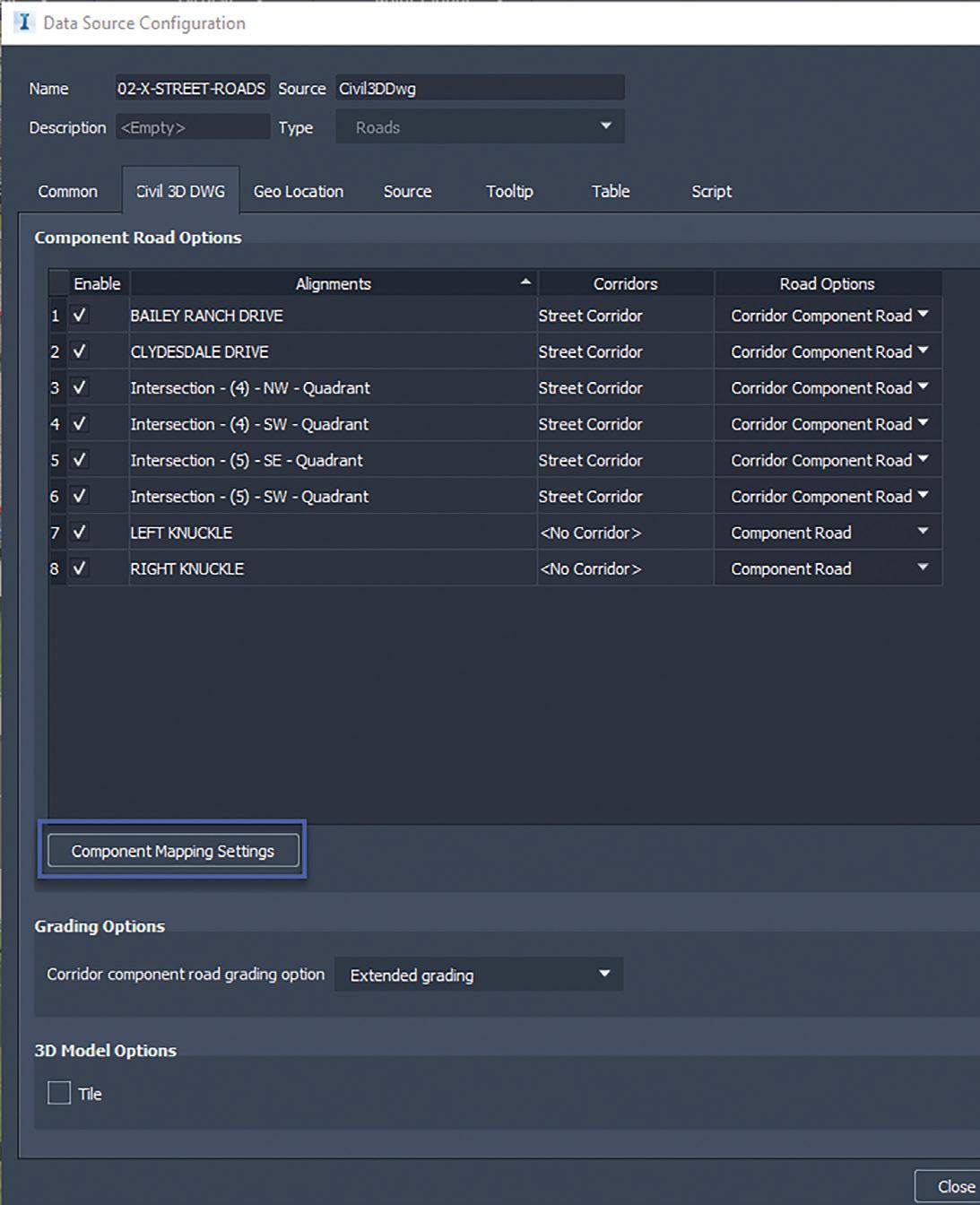Select the LEFT KNUCKLE alignment cell
Viewport: 980px width, 1205px height.
(x=333, y=533)
